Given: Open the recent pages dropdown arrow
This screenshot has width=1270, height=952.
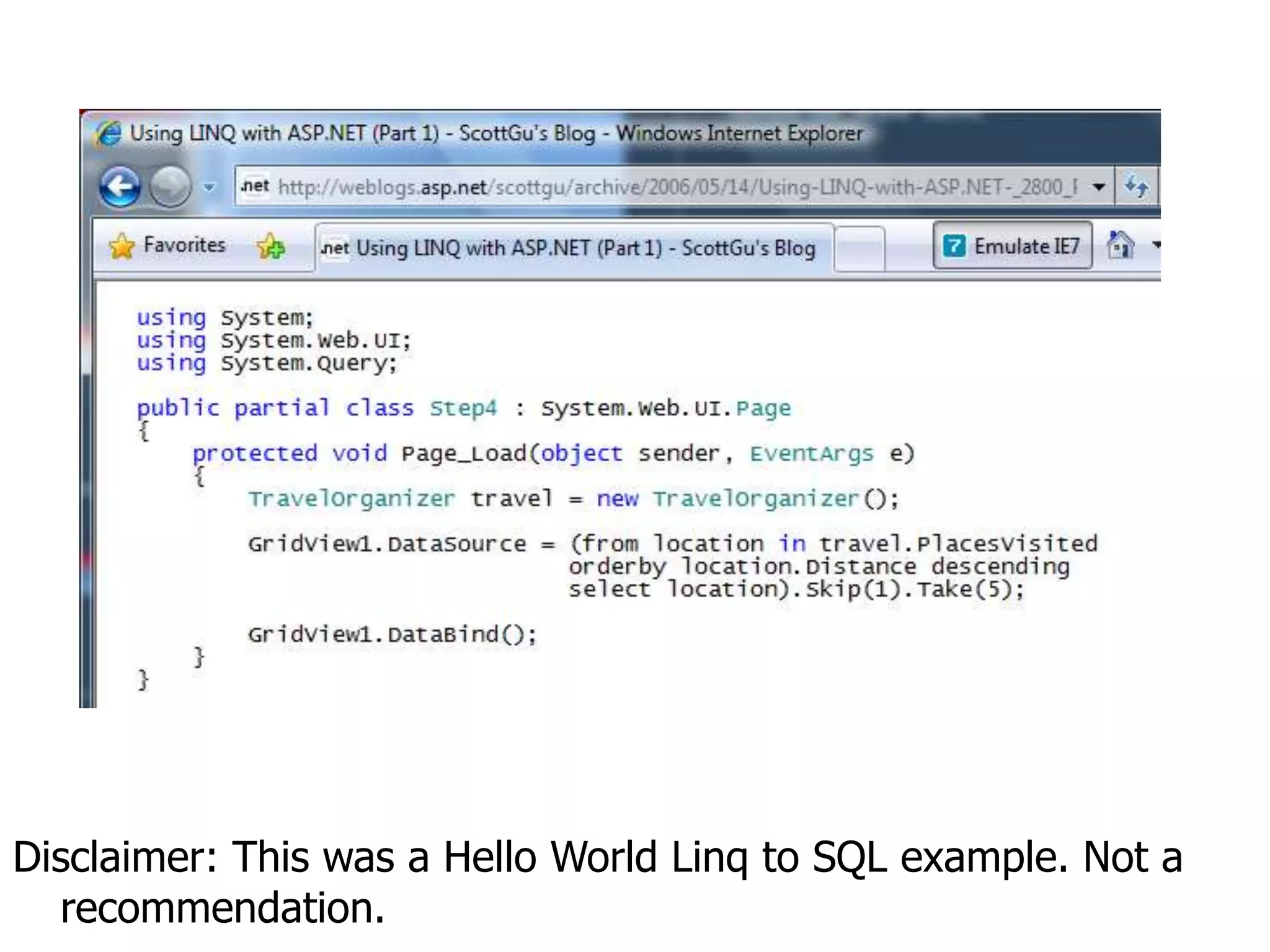Looking at the screenshot, I should point(210,187).
